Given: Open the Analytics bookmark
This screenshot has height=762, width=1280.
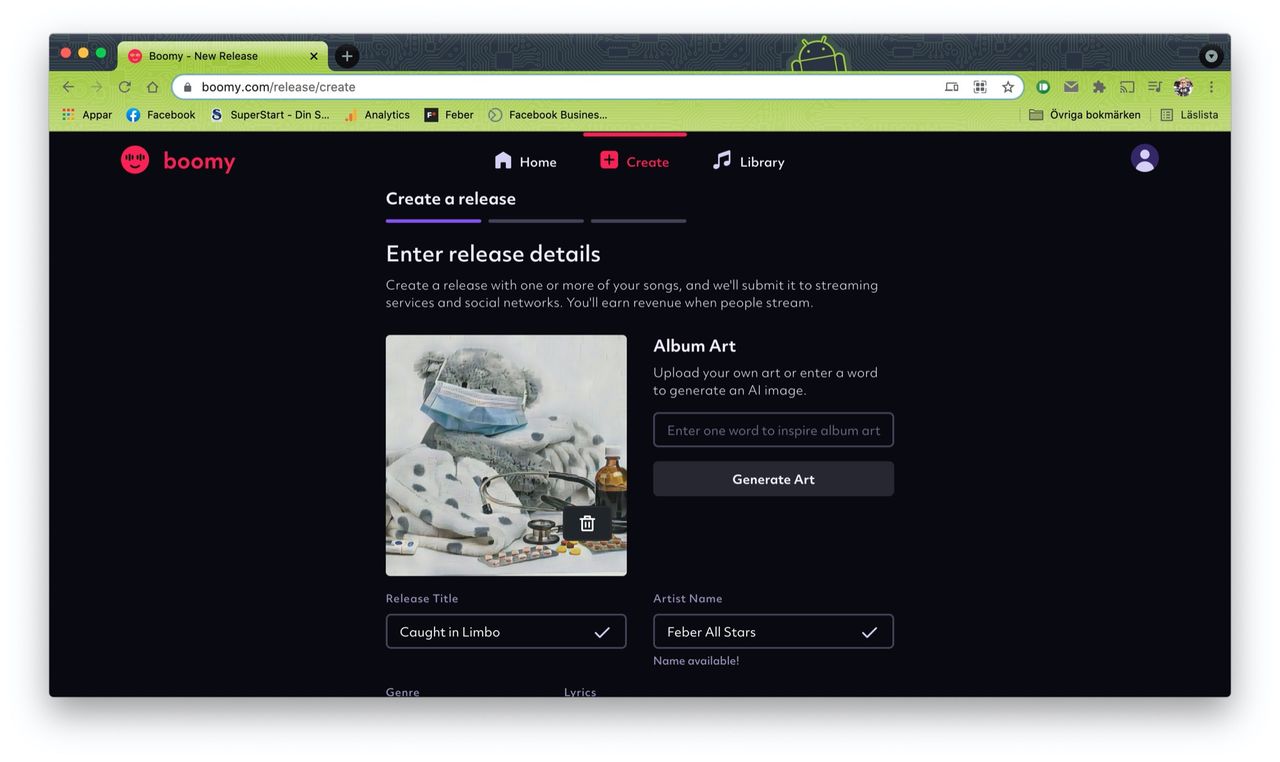Looking at the screenshot, I should point(377,115).
